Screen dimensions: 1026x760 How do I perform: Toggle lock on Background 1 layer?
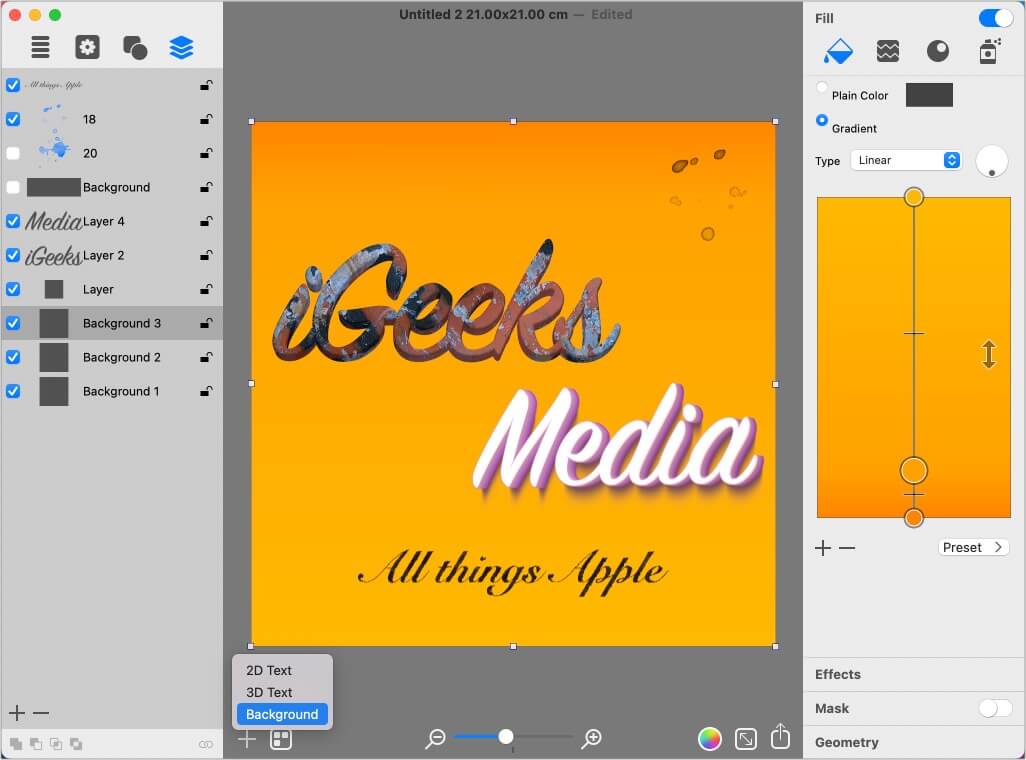[206, 391]
